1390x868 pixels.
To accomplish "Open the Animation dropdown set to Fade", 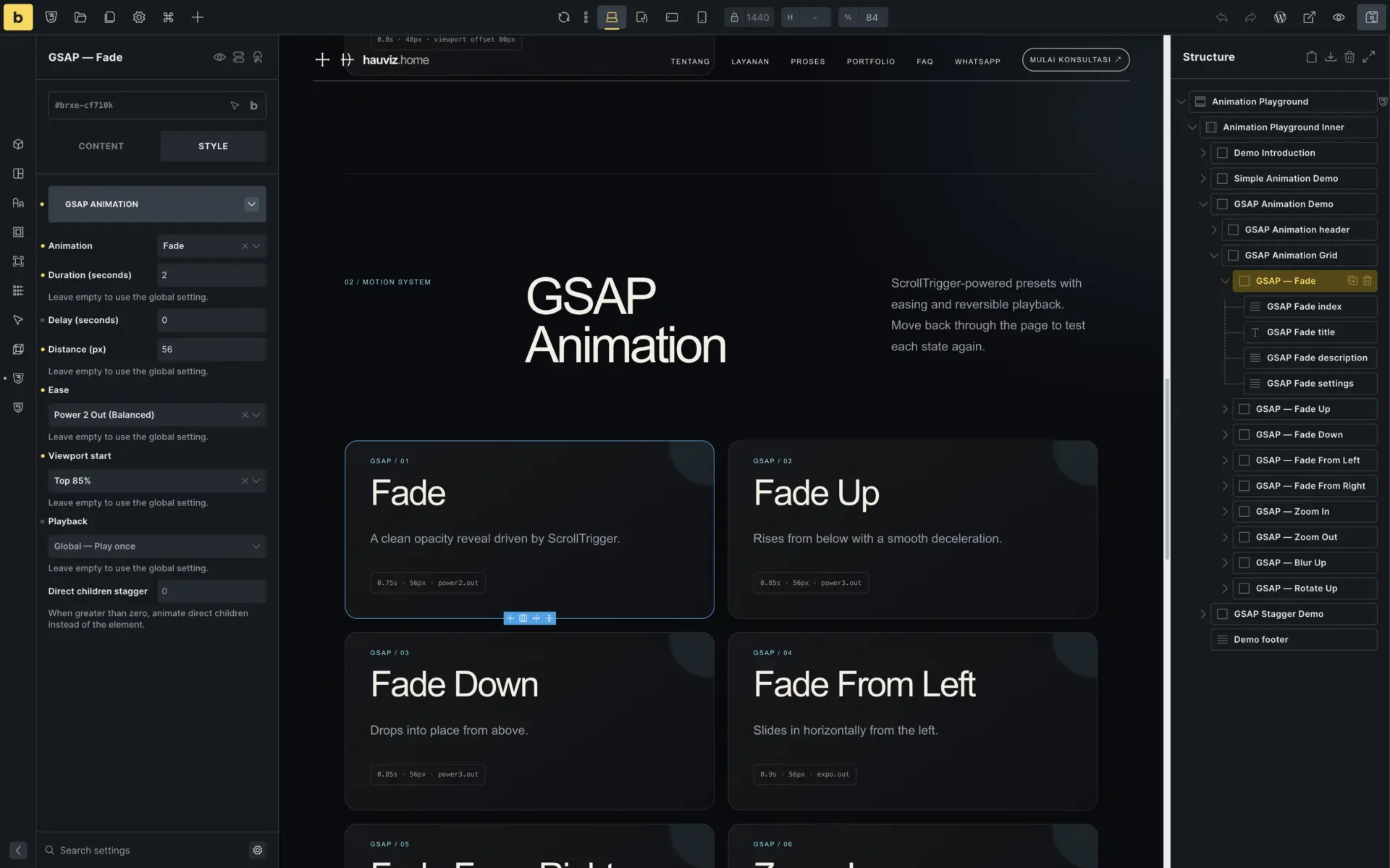I will click(x=211, y=246).
